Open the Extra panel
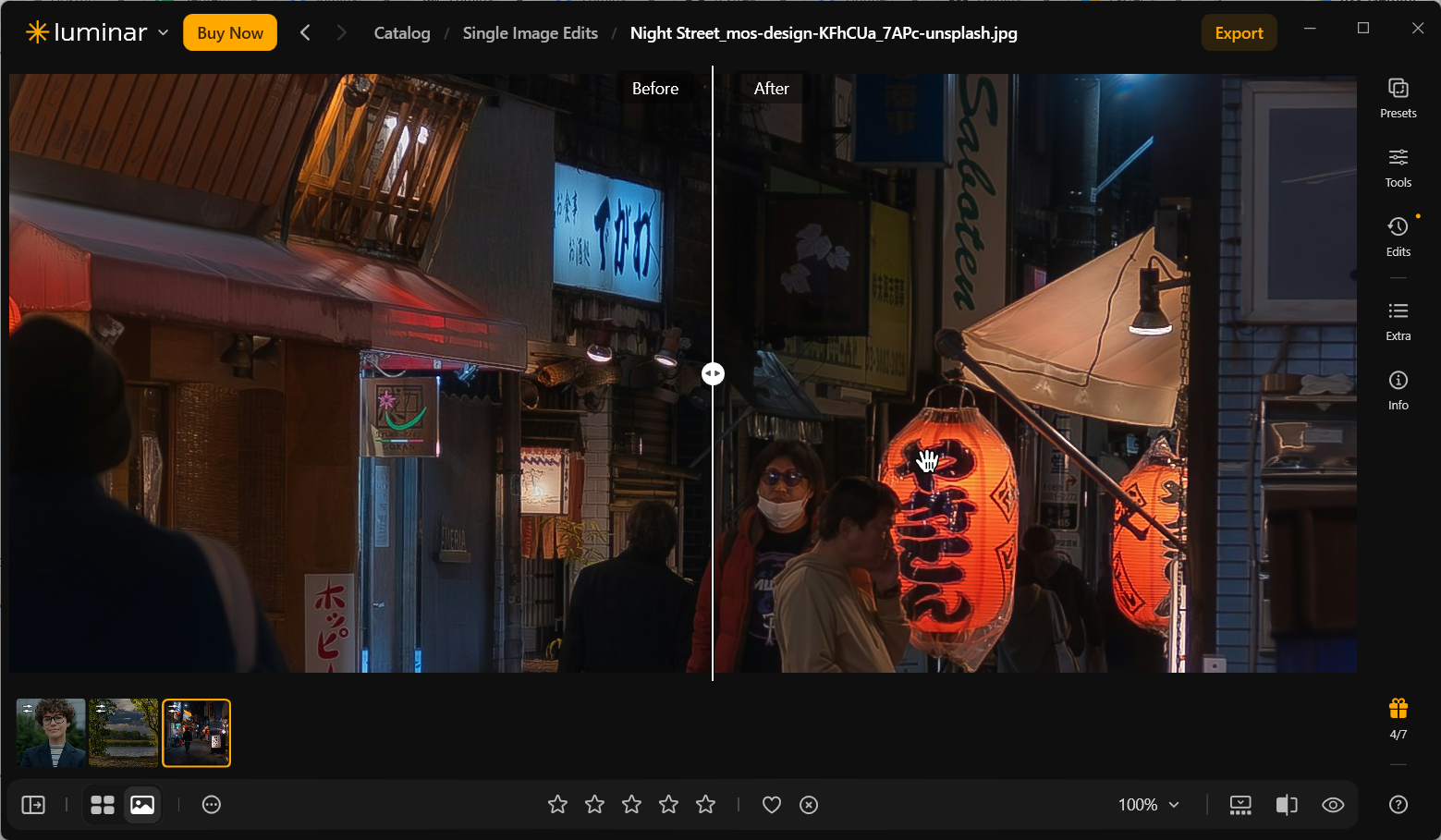 tap(1398, 322)
